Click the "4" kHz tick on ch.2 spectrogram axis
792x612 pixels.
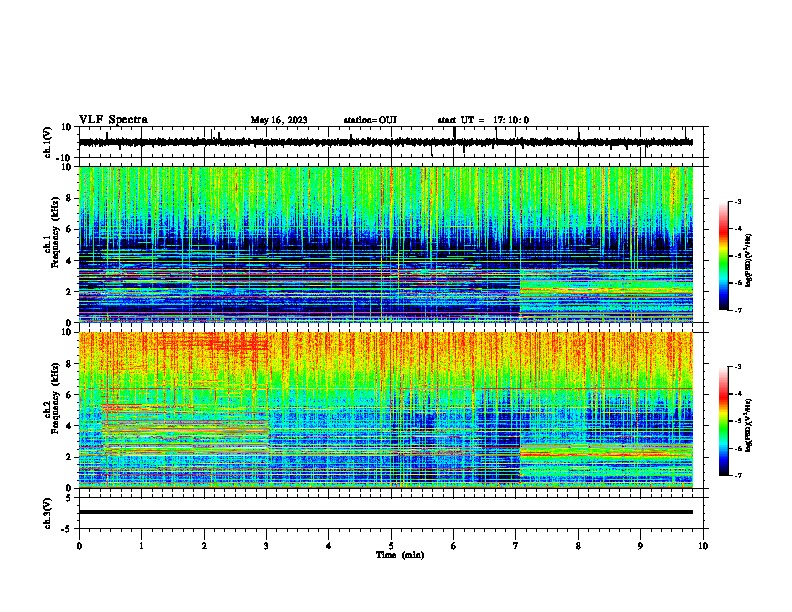(x=69, y=426)
